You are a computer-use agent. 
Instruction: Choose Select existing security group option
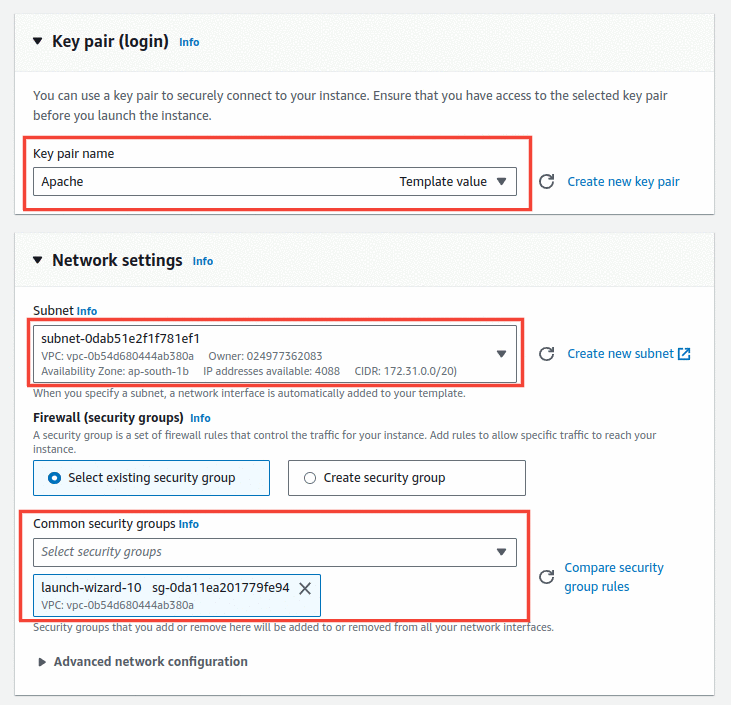[x=152, y=478]
